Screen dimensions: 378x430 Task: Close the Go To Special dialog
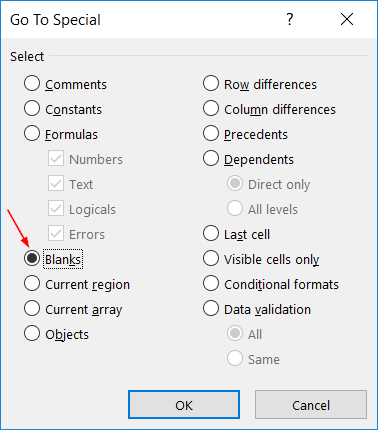tap(347, 19)
